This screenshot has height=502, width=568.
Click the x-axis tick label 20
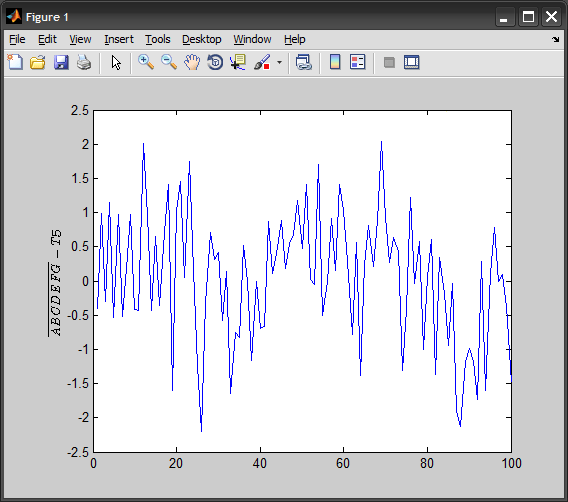click(x=176, y=463)
